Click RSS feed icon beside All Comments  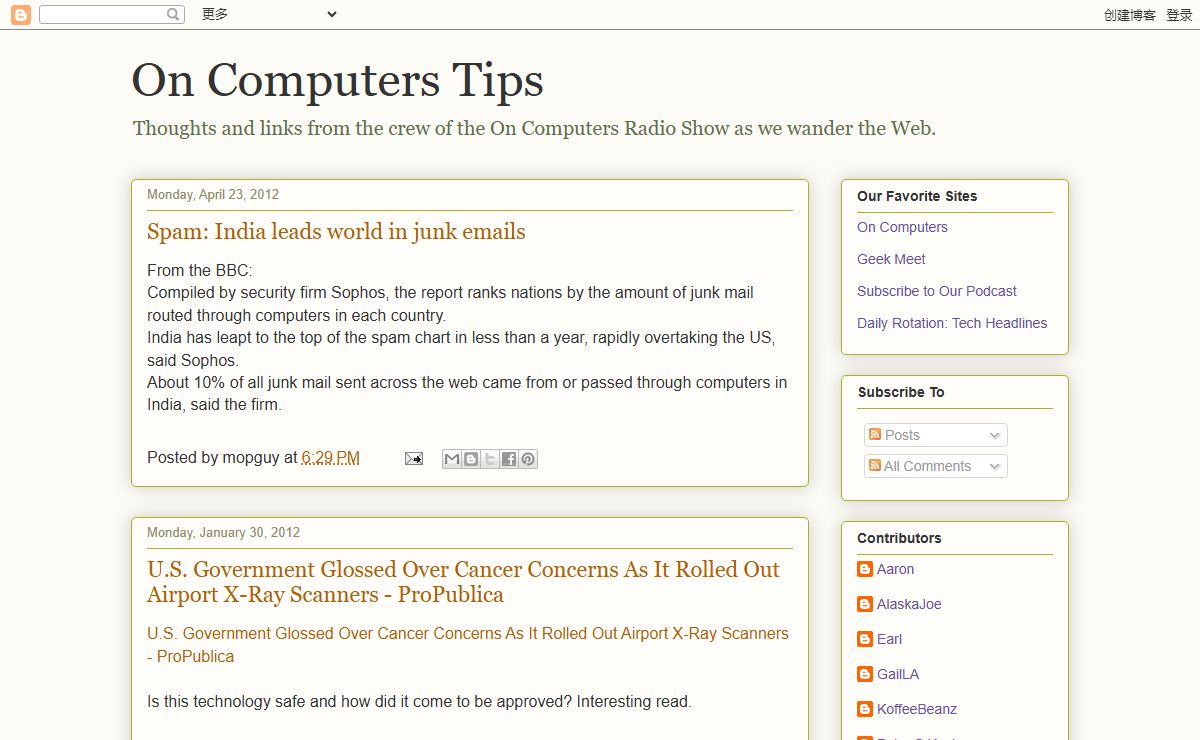pos(875,465)
